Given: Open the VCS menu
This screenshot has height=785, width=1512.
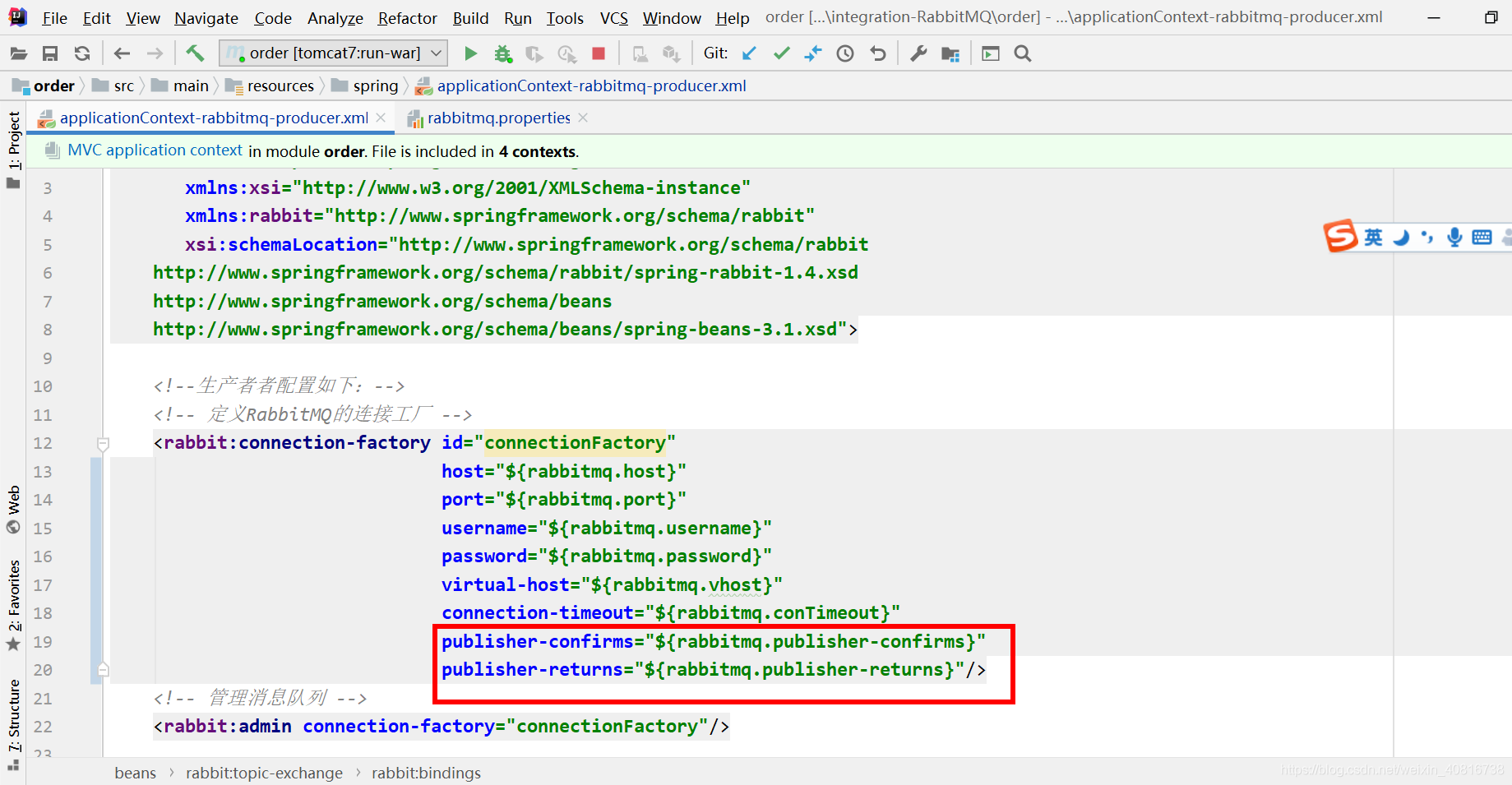Looking at the screenshot, I should coord(613,17).
